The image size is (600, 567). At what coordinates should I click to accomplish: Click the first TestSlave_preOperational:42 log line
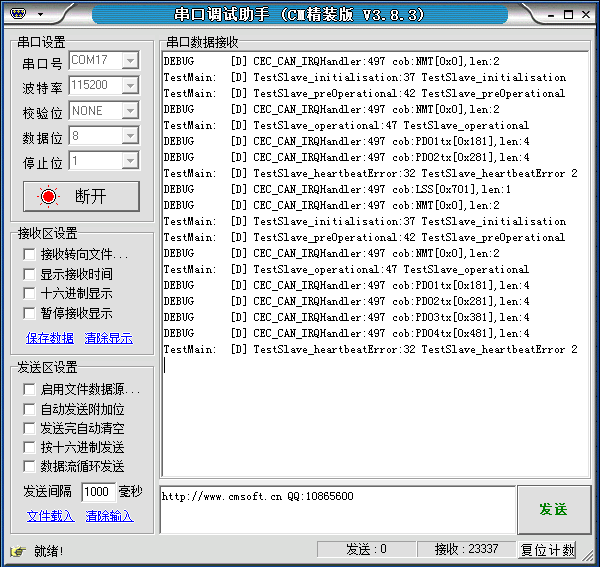tap(364, 94)
